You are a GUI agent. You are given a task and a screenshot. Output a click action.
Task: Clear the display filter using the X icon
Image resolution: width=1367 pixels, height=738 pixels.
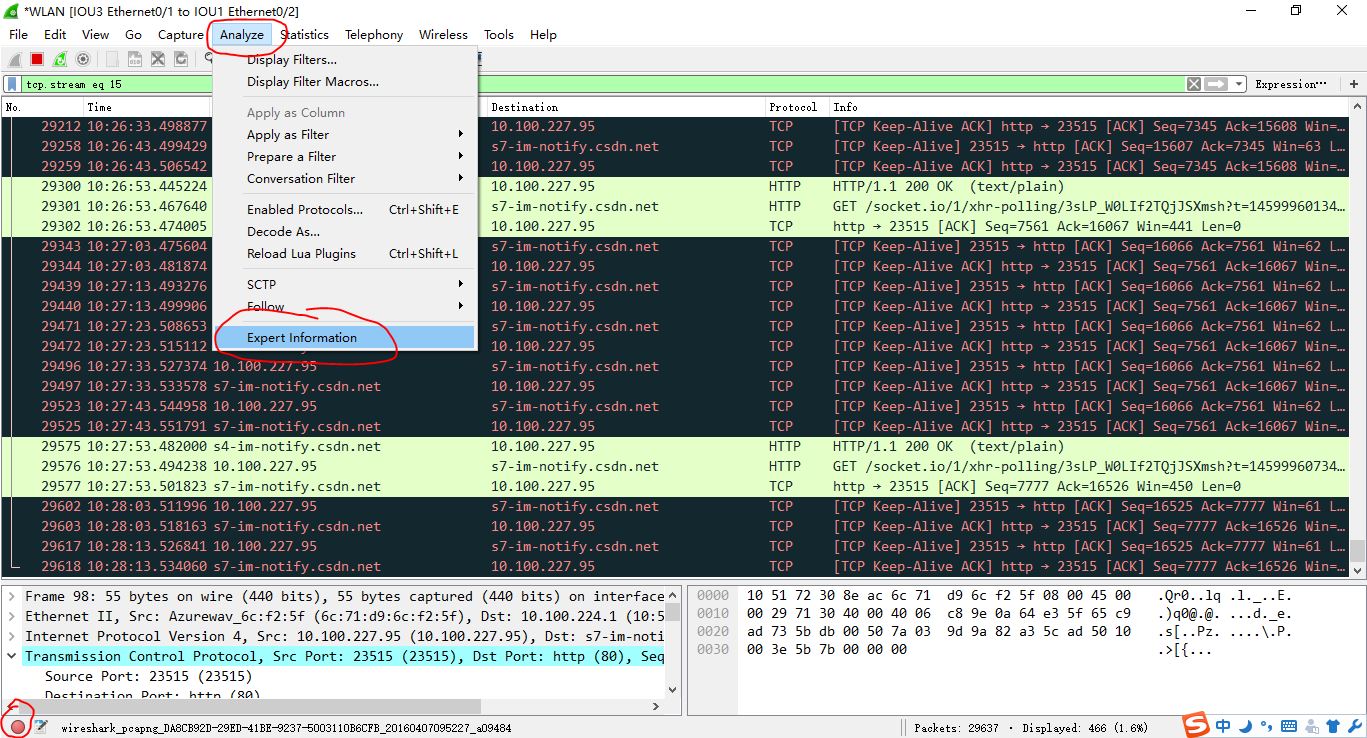pos(1194,84)
